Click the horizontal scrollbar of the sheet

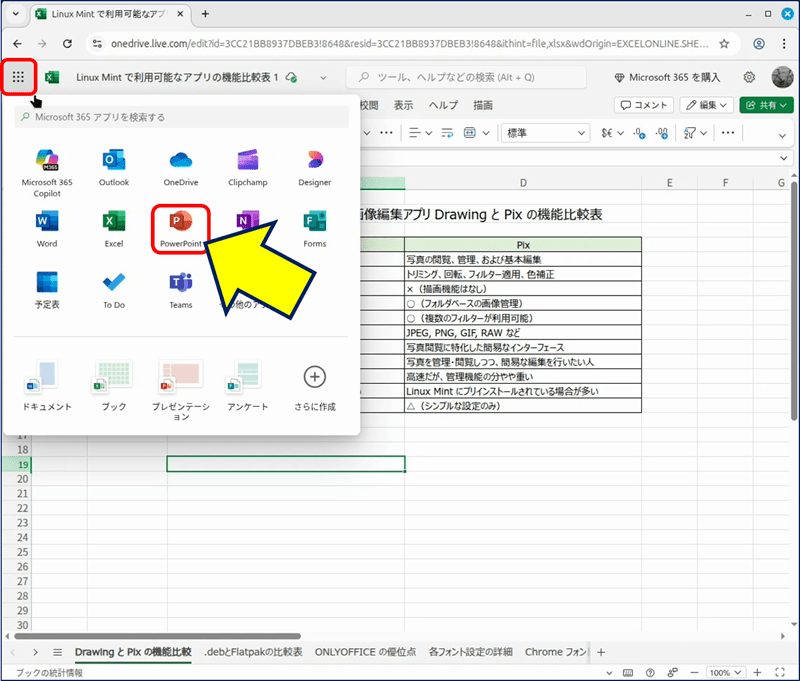(158, 636)
